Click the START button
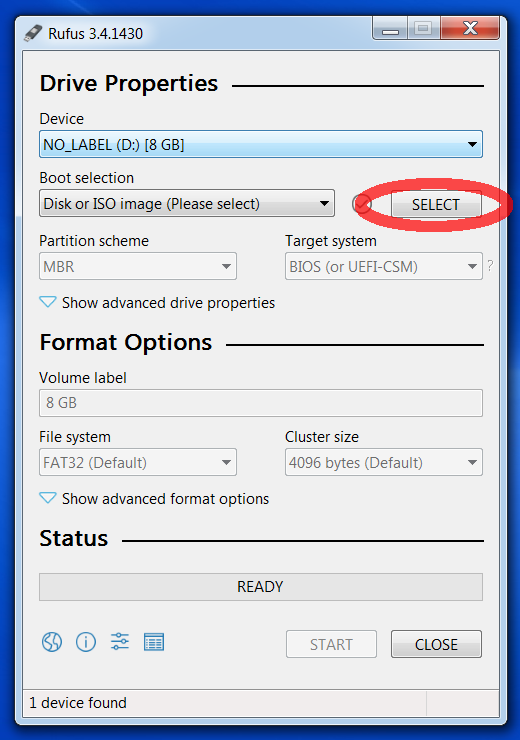This screenshot has width=520, height=740. [331, 644]
